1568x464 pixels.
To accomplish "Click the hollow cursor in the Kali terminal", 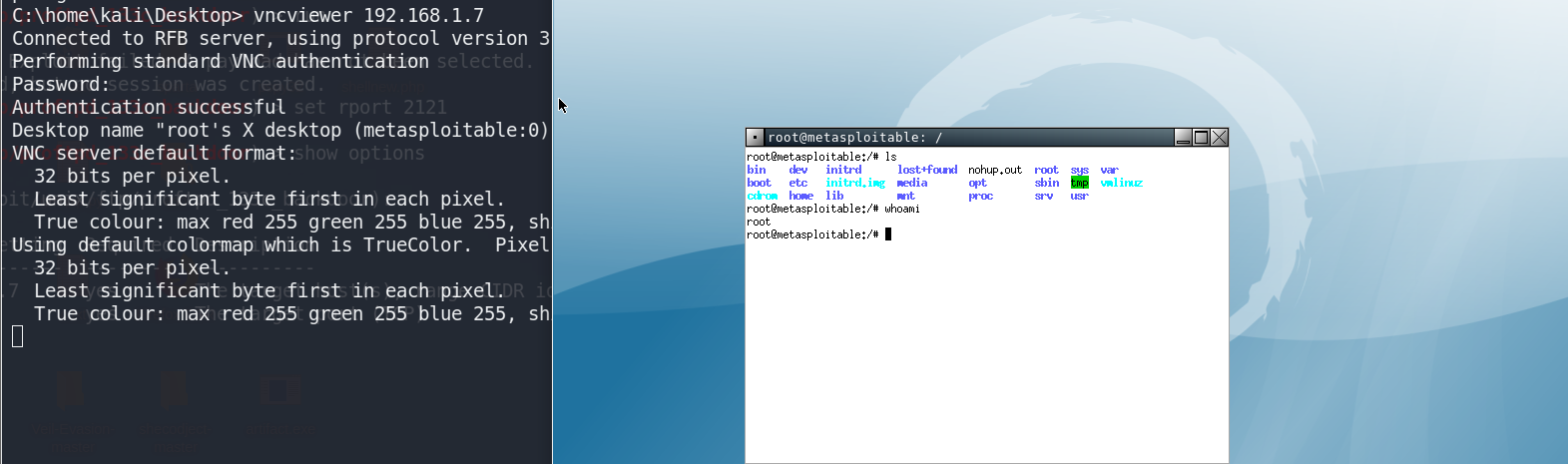I will point(18,337).
